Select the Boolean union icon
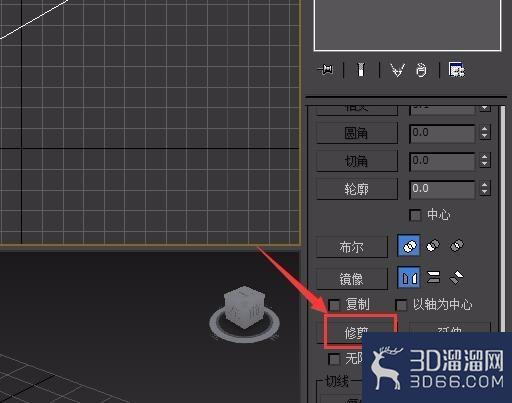 (409, 246)
